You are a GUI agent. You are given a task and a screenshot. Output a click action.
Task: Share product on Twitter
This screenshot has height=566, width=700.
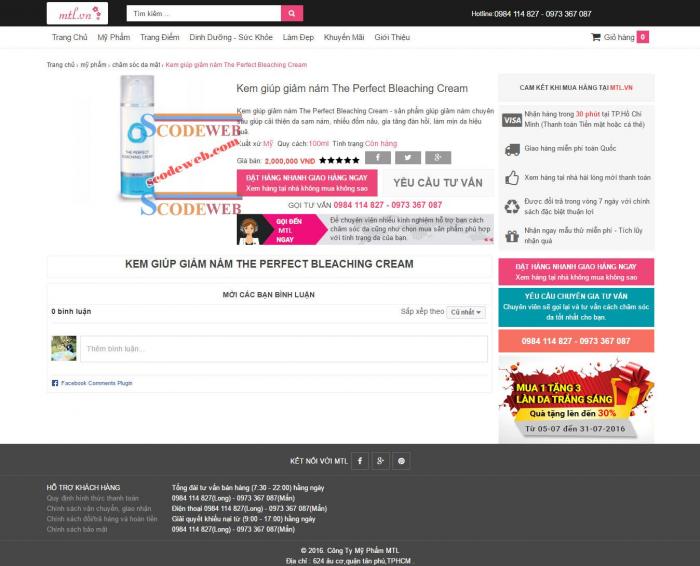(408, 158)
